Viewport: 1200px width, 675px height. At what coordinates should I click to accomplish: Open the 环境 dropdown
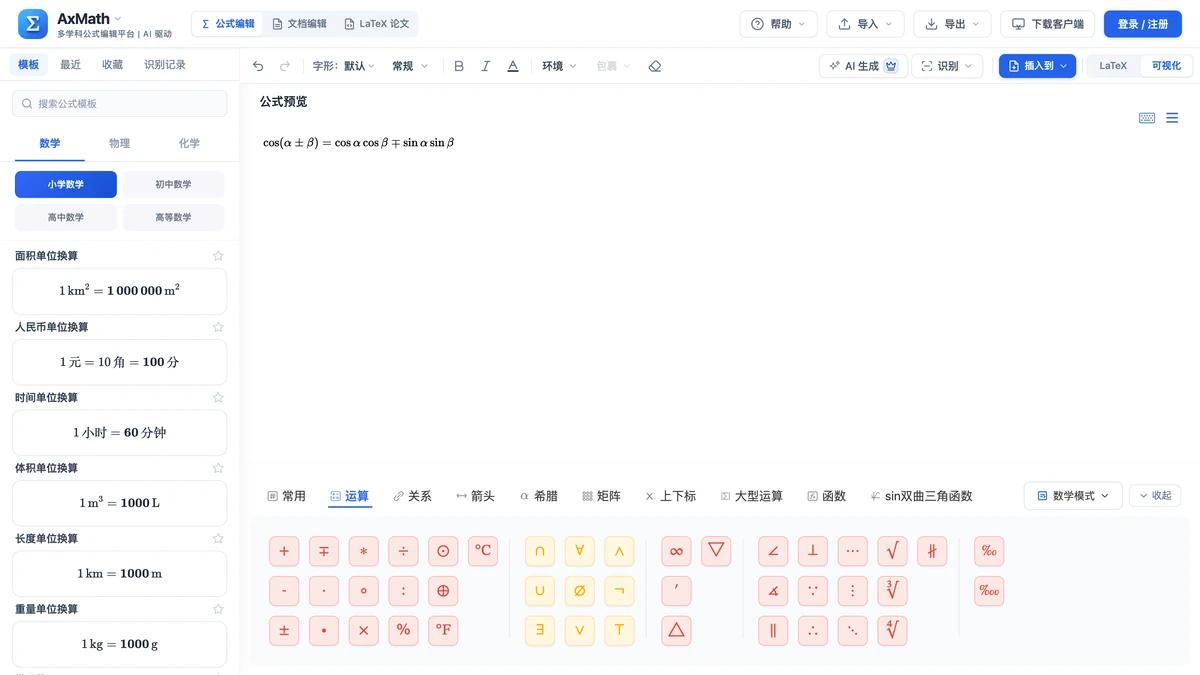pos(559,66)
